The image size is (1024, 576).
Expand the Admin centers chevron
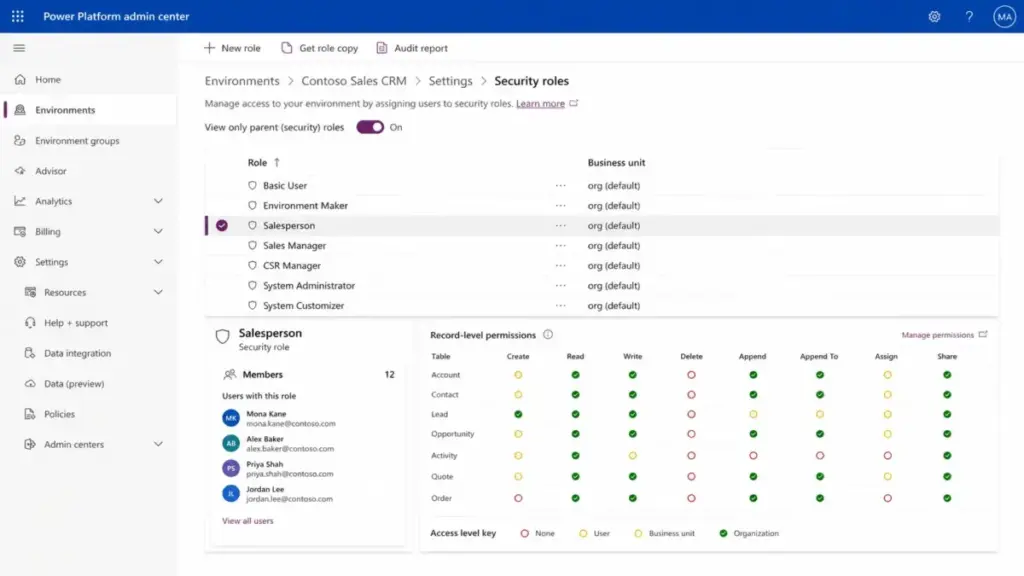click(x=158, y=444)
